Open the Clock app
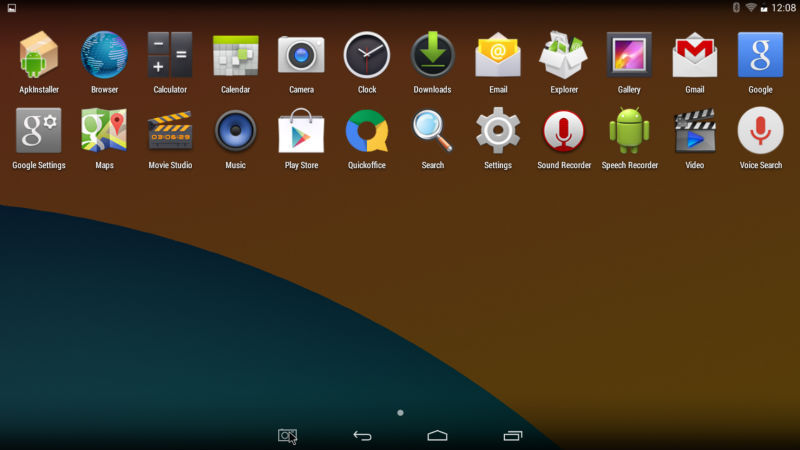The width and height of the screenshot is (800, 450). click(x=367, y=55)
